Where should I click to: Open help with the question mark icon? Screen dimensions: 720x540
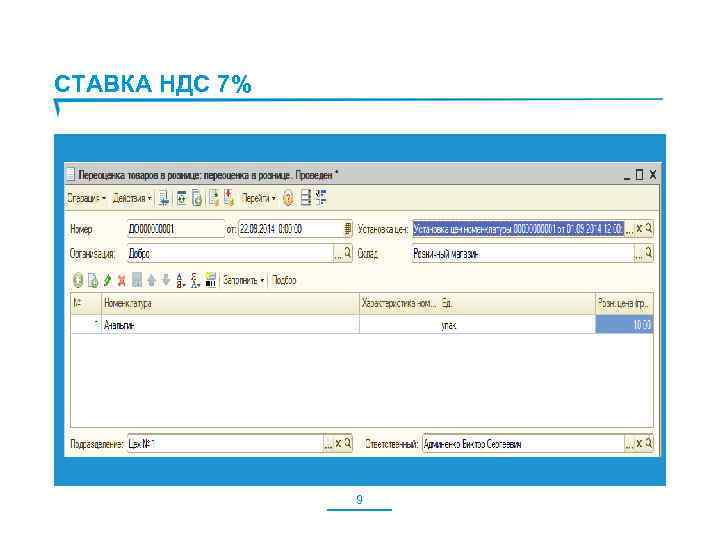[x=288, y=198]
